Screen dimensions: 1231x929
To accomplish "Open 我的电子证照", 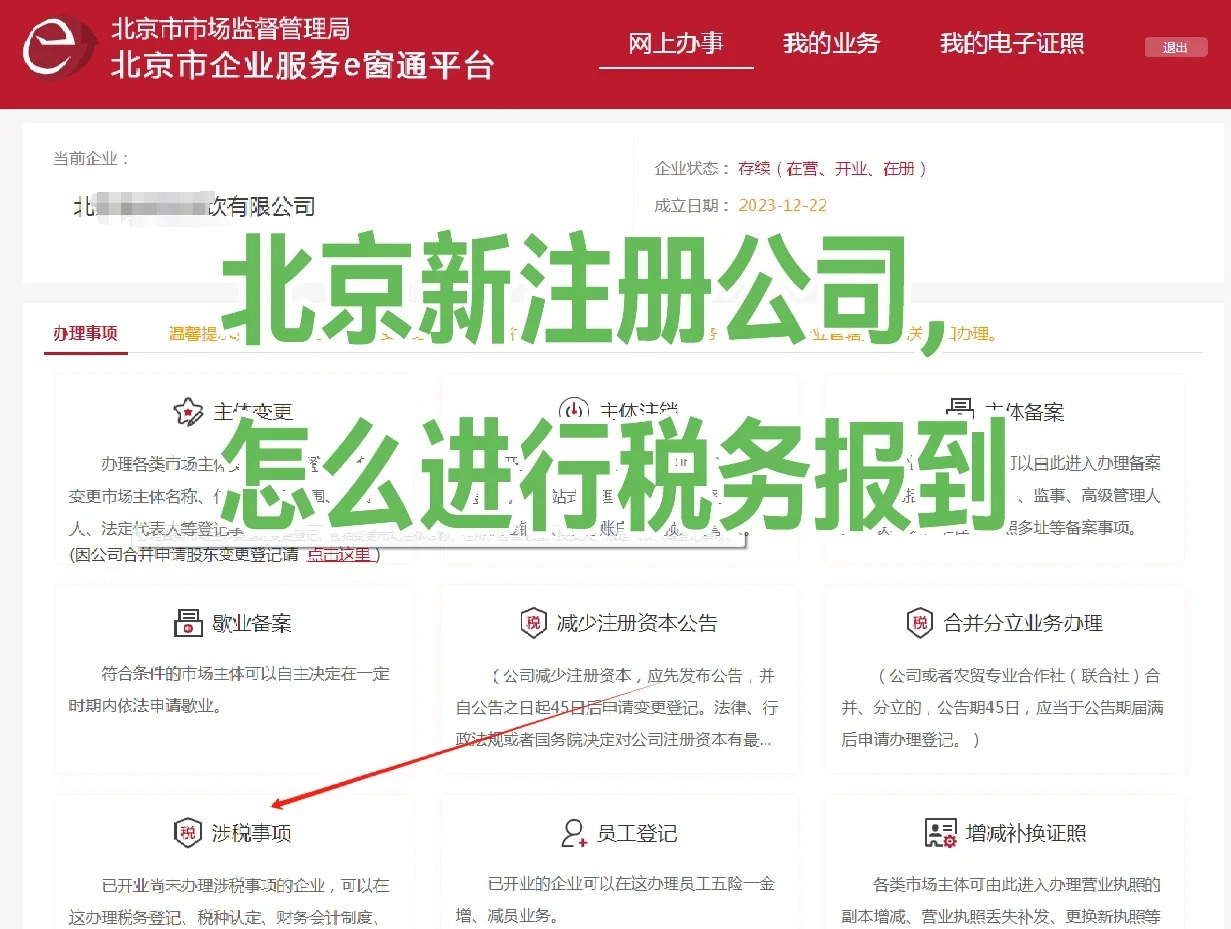I will coord(1011,44).
